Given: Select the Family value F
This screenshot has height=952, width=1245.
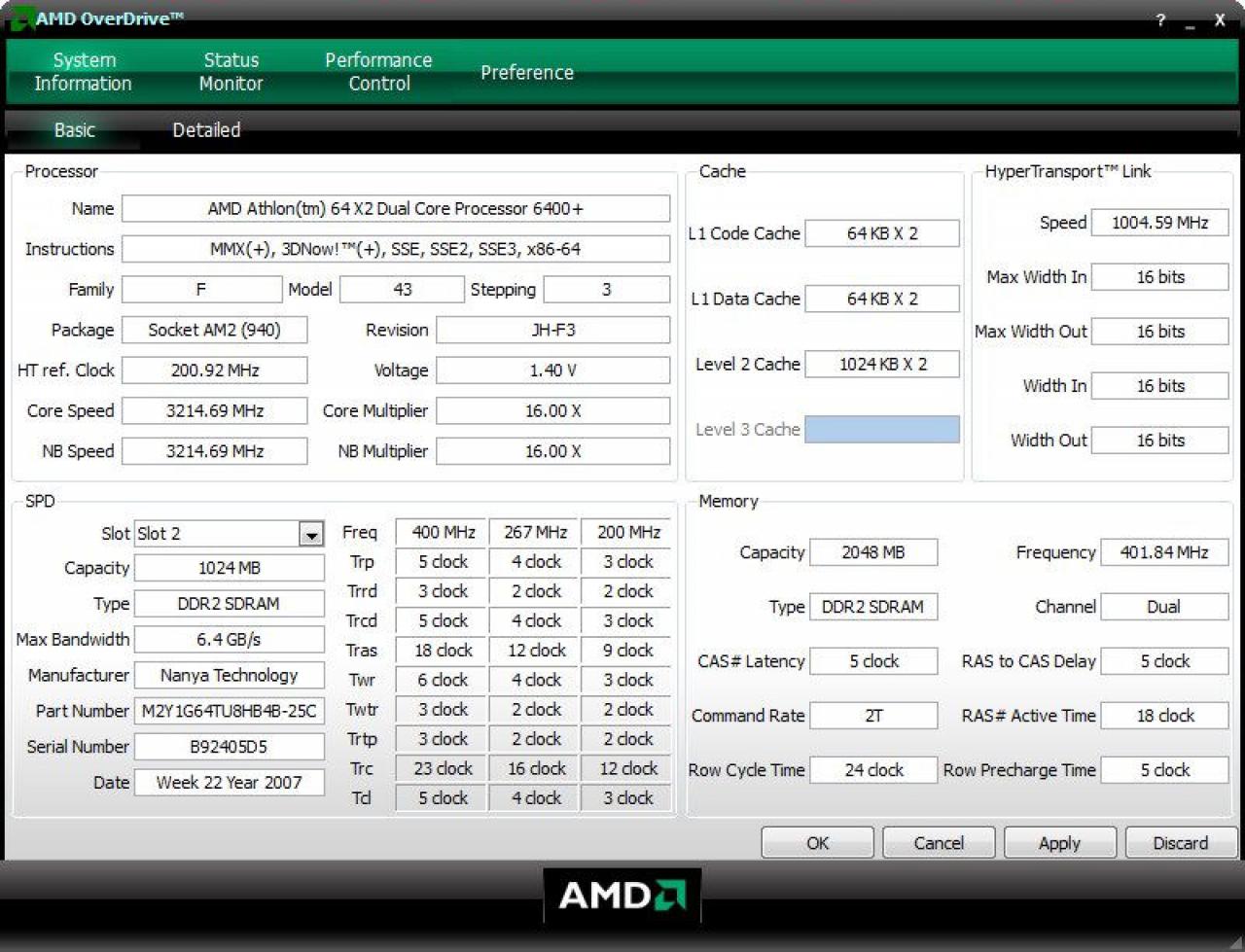Looking at the screenshot, I should [201, 290].
